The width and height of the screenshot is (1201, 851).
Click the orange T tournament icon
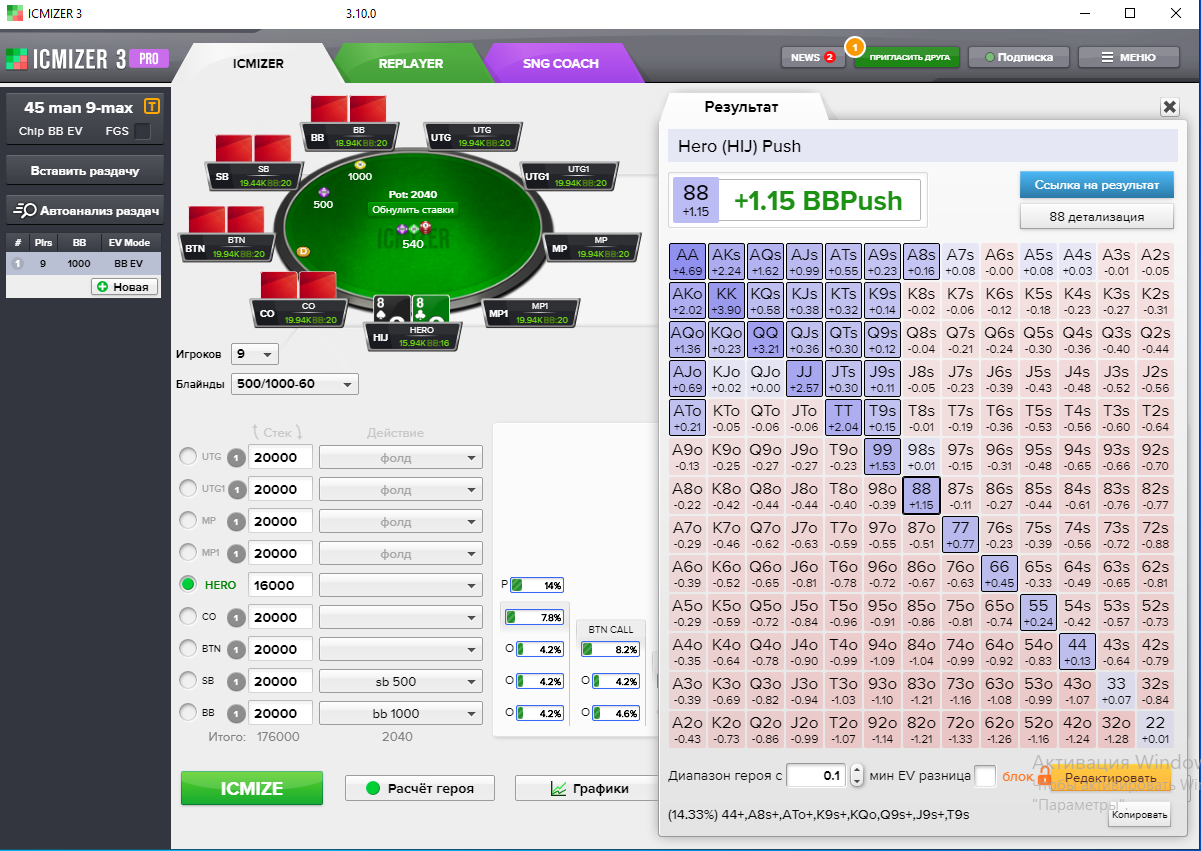point(151,106)
